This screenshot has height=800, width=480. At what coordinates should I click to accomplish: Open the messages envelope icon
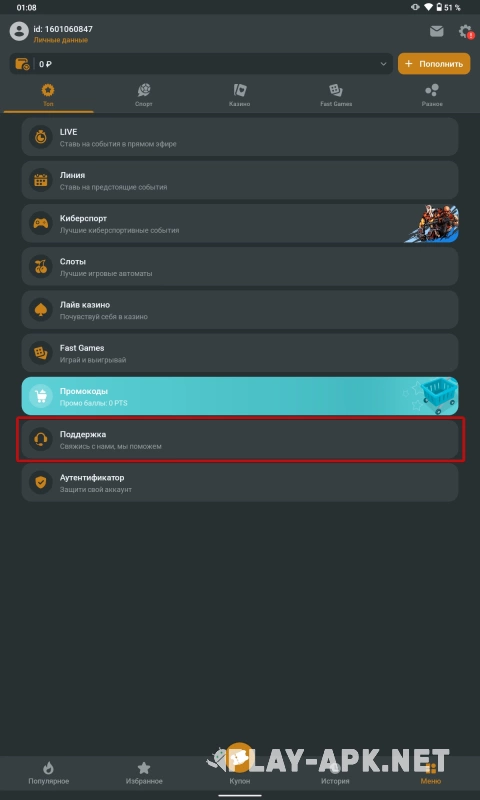pos(436,32)
